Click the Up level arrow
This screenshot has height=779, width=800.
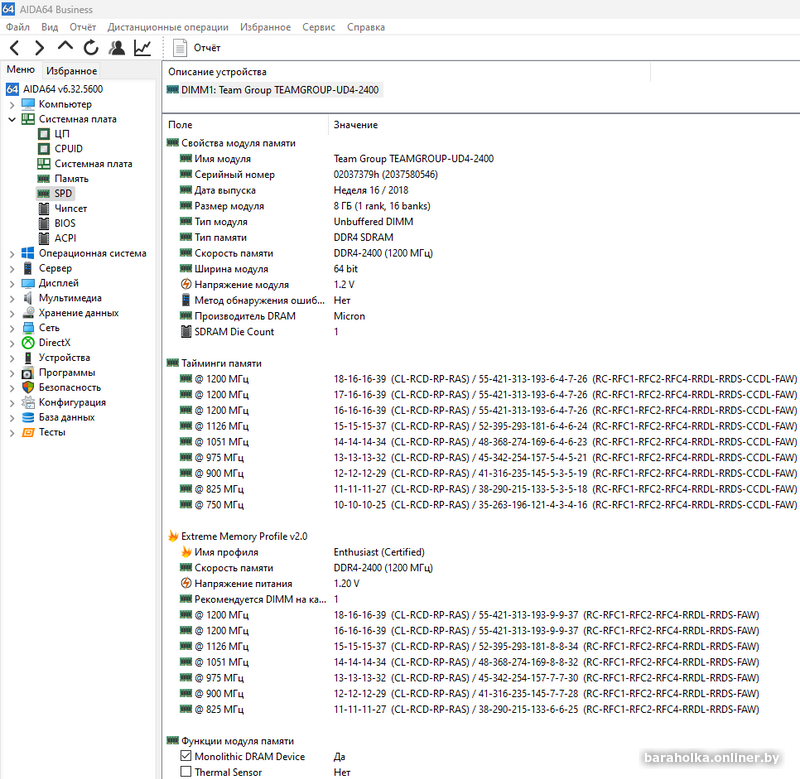pyautogui.click(x=65, y=47)
